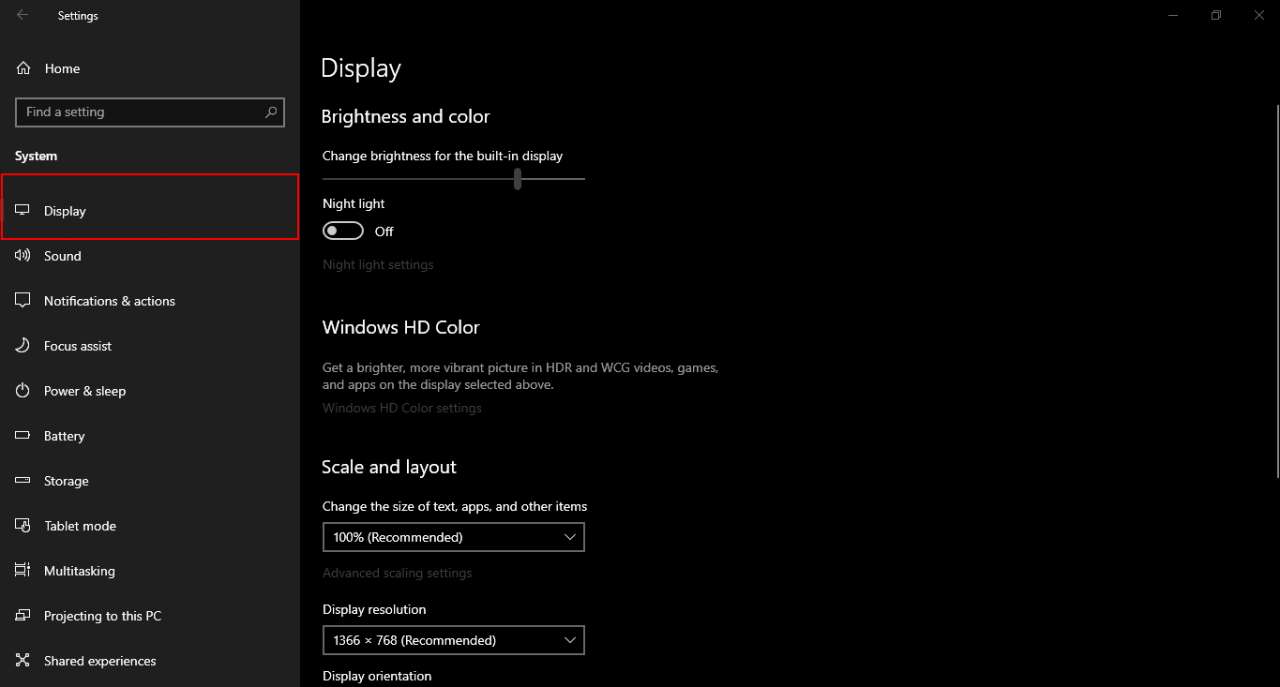Viewport: 1280px width, 687px height.
Task: Open Shared experiences settings
Action: (x=99, y=661)
